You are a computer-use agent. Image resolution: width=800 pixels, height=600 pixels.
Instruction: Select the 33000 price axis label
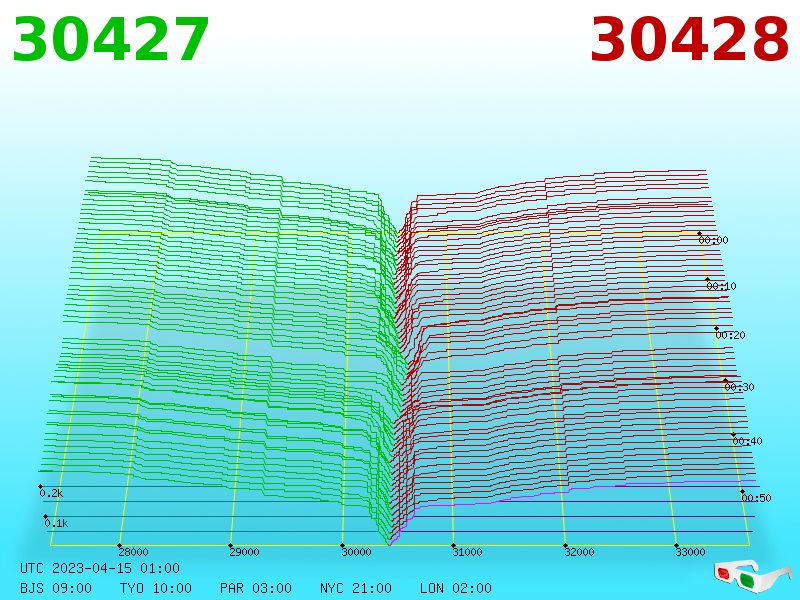tap(690, 552)
